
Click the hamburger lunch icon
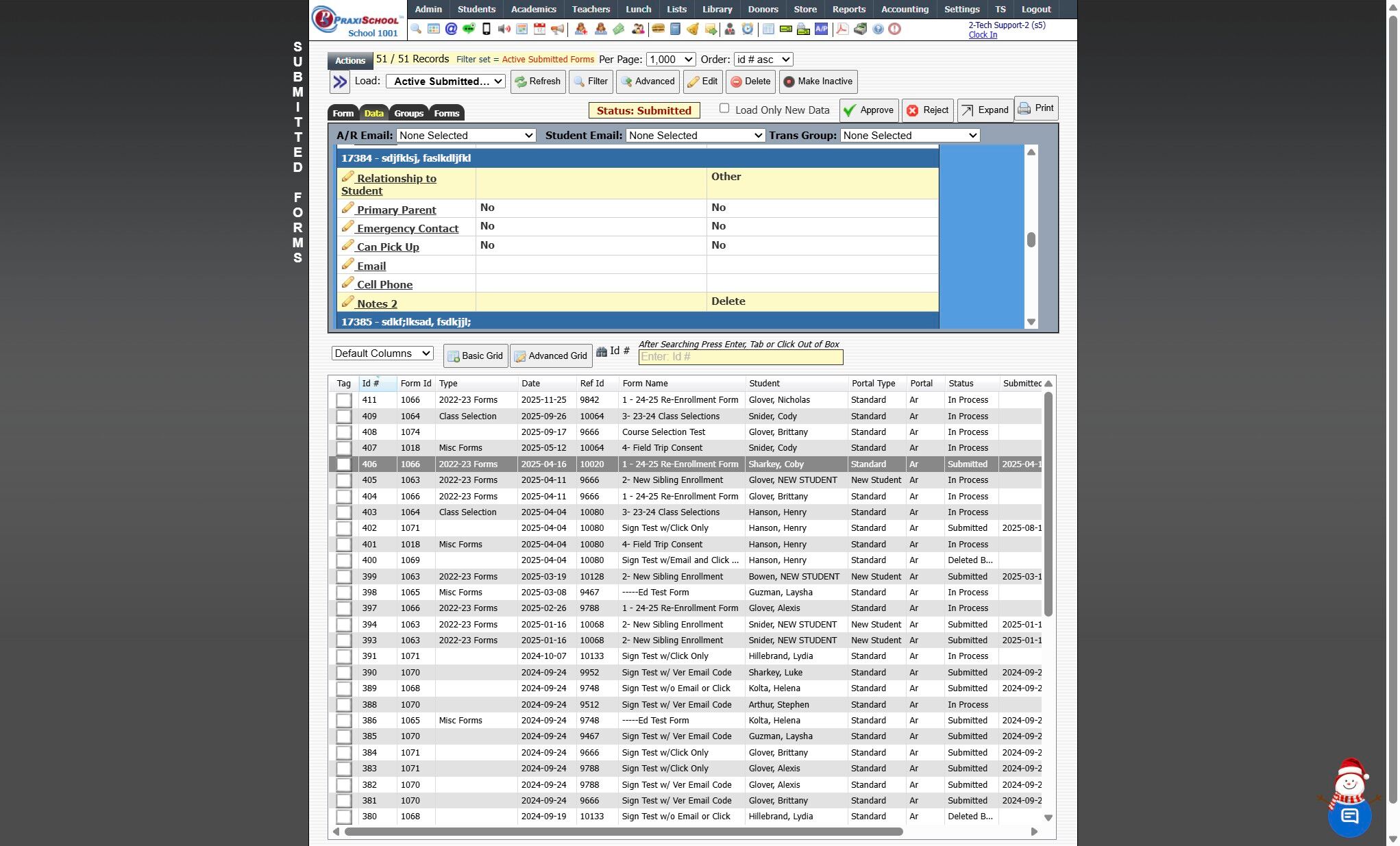[x=658, y=29]
